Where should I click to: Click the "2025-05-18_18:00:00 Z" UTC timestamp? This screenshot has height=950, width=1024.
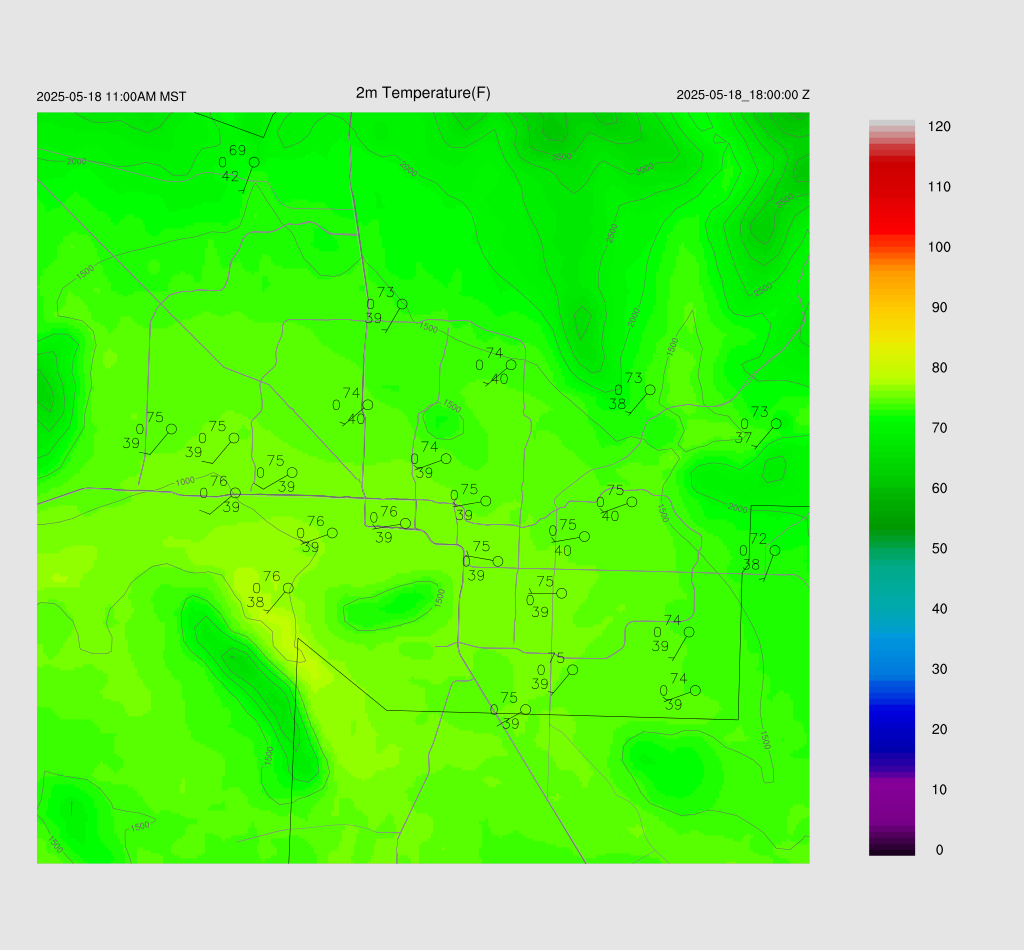(x=743, y=95)
